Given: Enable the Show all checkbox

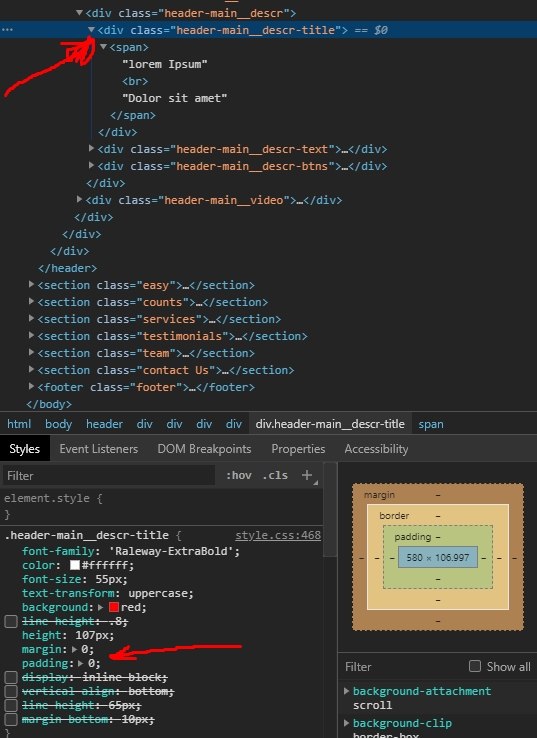Looking at the screenshot, I should pos(475,666).
